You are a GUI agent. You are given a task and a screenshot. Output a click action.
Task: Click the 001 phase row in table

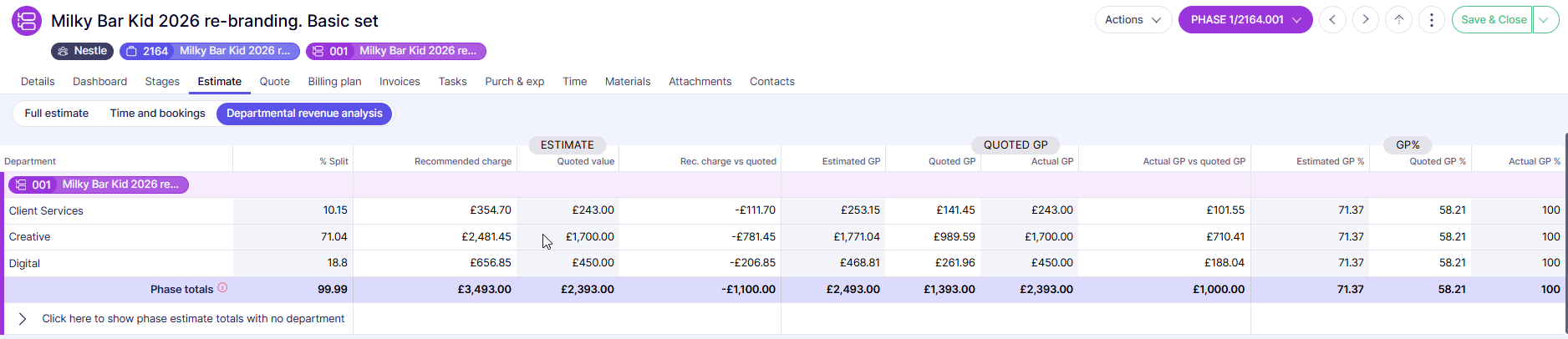click(x=99, y=185)
